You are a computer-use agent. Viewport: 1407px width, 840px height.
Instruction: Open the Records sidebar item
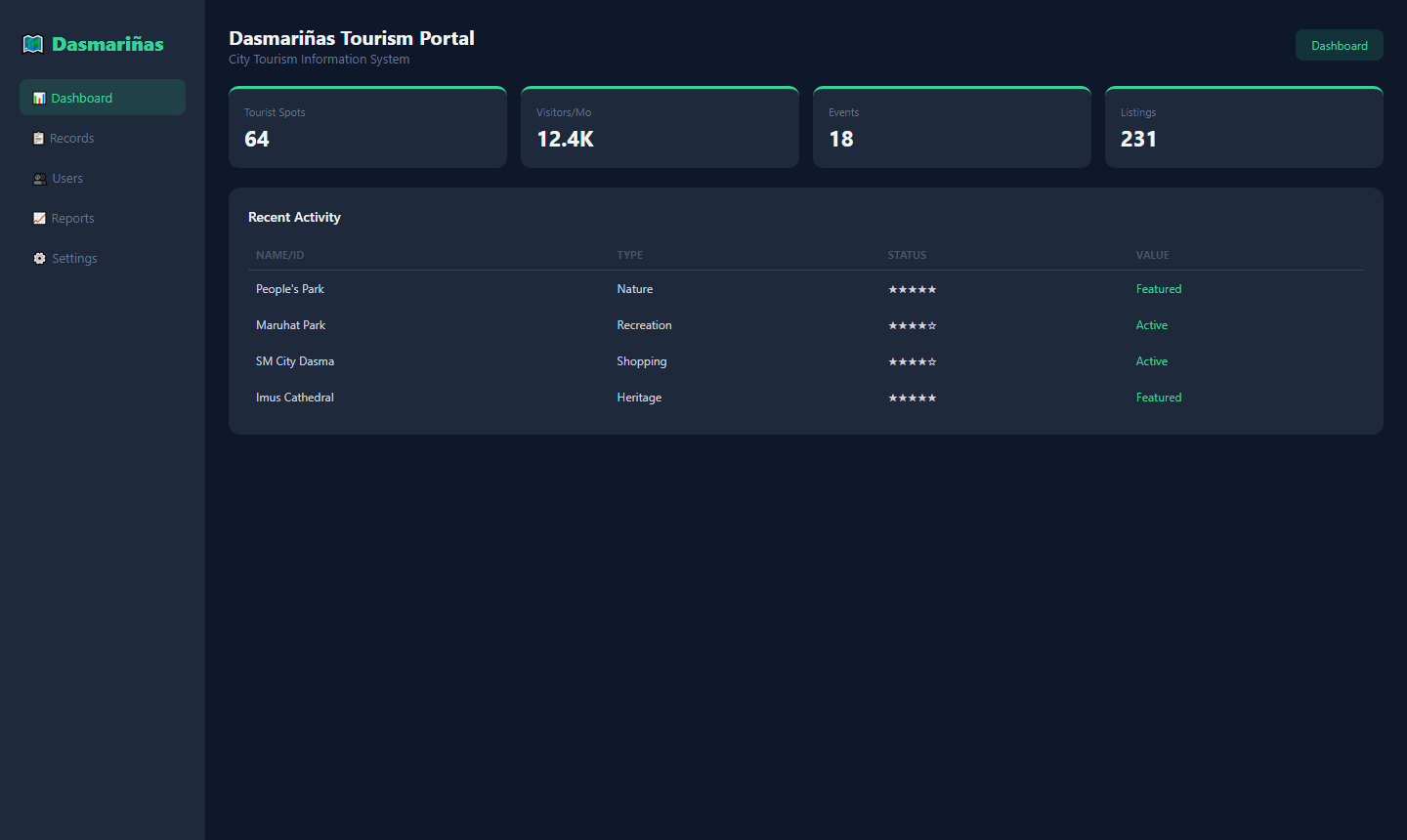[103, 138]
